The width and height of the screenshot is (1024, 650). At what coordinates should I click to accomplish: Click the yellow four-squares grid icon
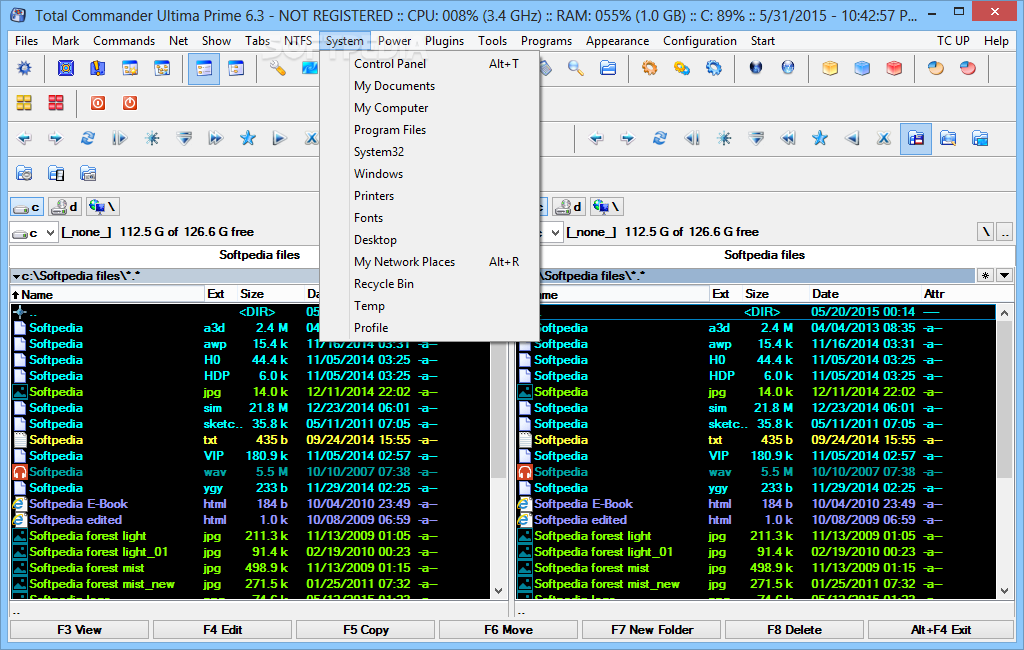point(24,103)
